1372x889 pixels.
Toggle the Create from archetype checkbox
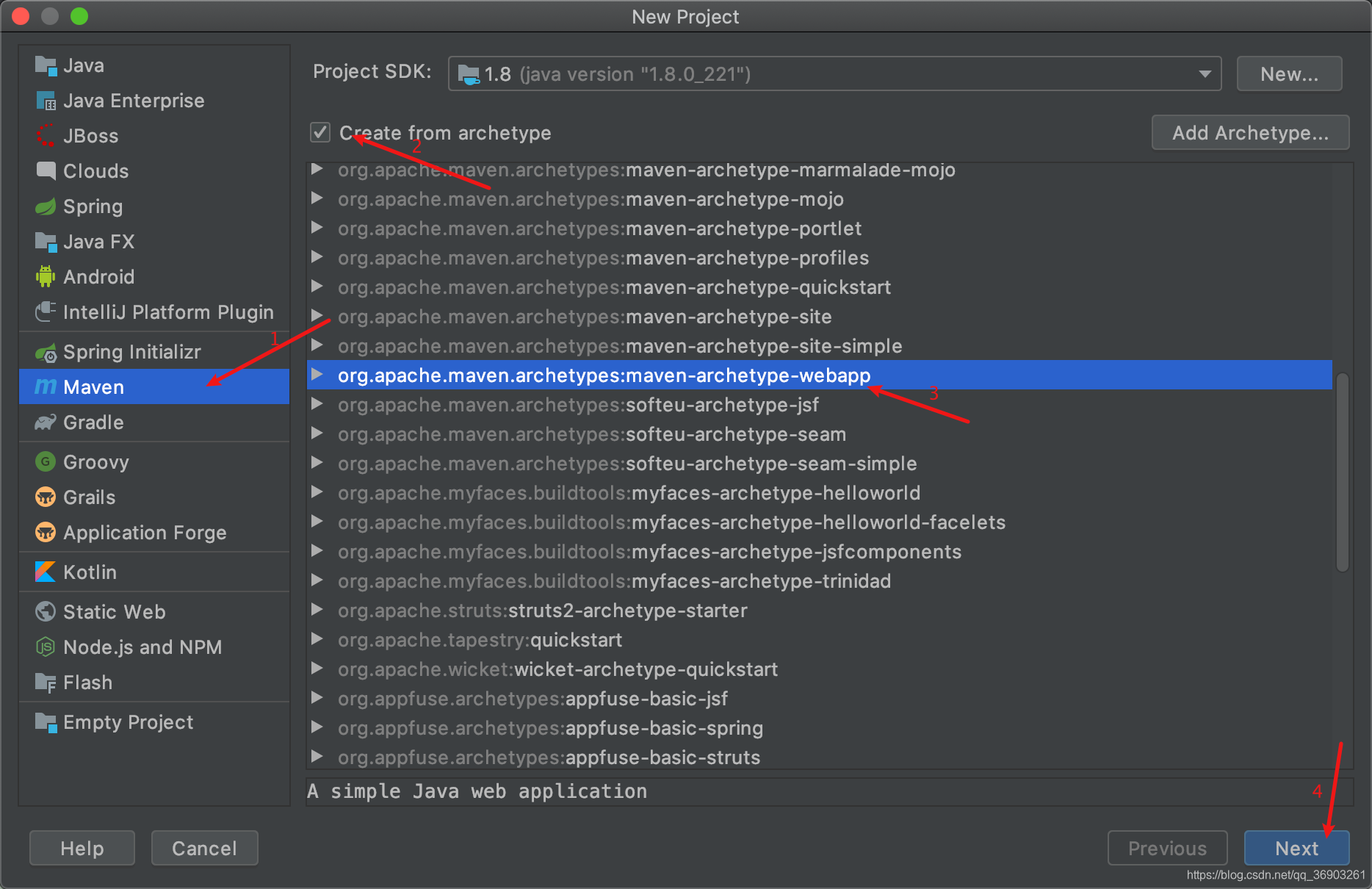pos(320,132)
